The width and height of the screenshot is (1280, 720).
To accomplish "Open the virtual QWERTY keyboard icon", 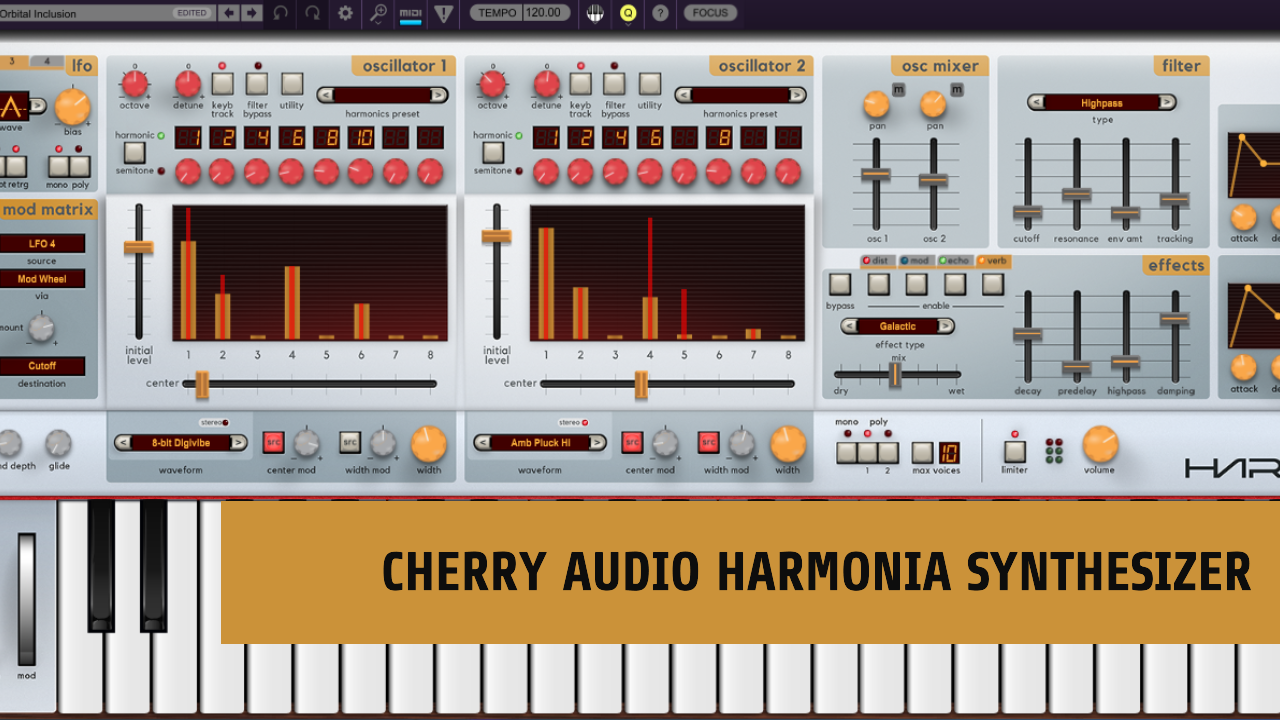I will (594, 13).
